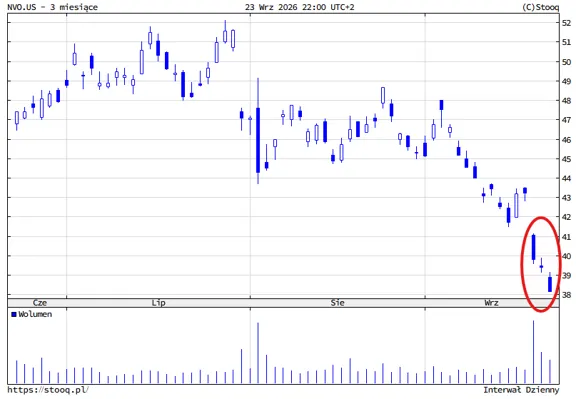The height and width of the screenshot is (399, 576).
Task: Click the 47 price axis label
Action: 566,120
